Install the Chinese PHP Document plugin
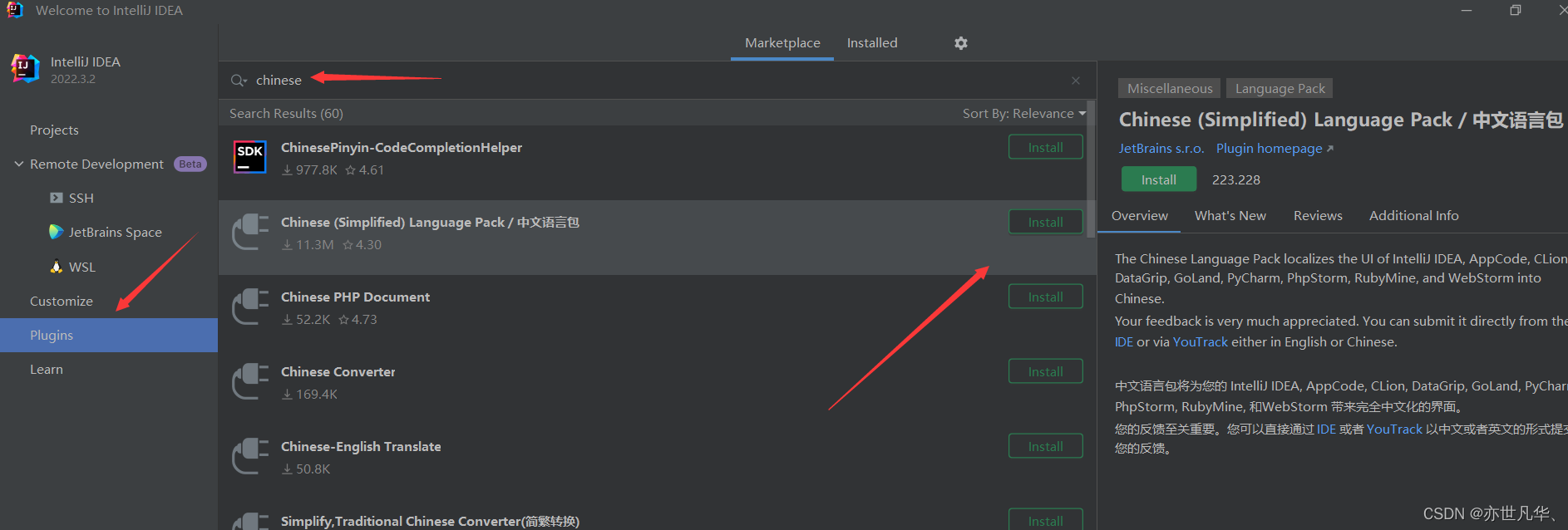The width and height of the screenshot is (1568, 530). [1046, 297]
